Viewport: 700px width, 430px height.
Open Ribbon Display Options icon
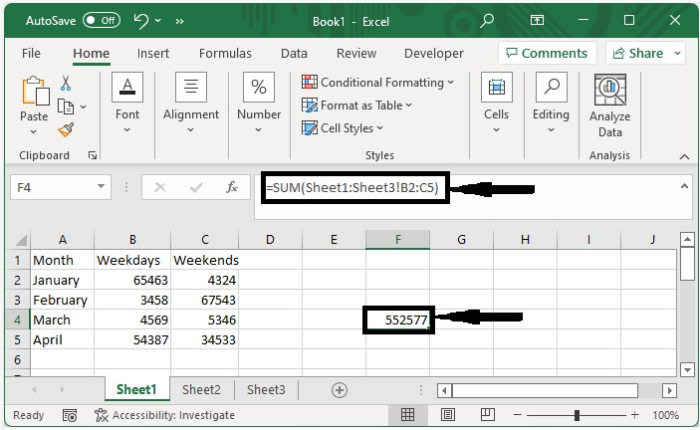[537, 20]
